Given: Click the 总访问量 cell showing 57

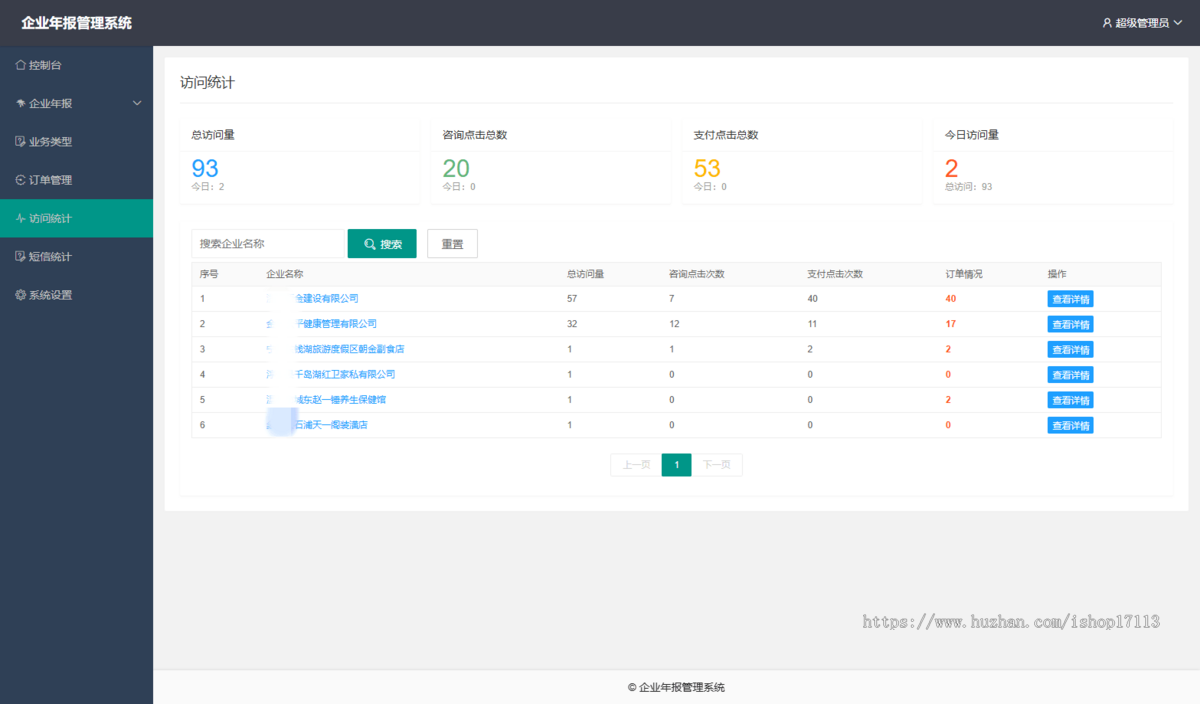Looking at the screenshot, I should point(572,299).
